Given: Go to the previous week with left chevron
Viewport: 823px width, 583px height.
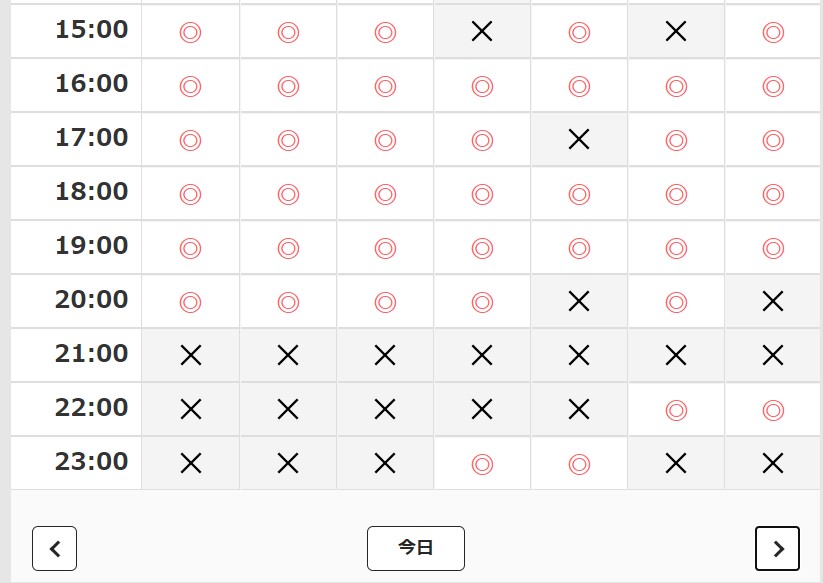Looking at the screenshot, I should coord(55,548).
